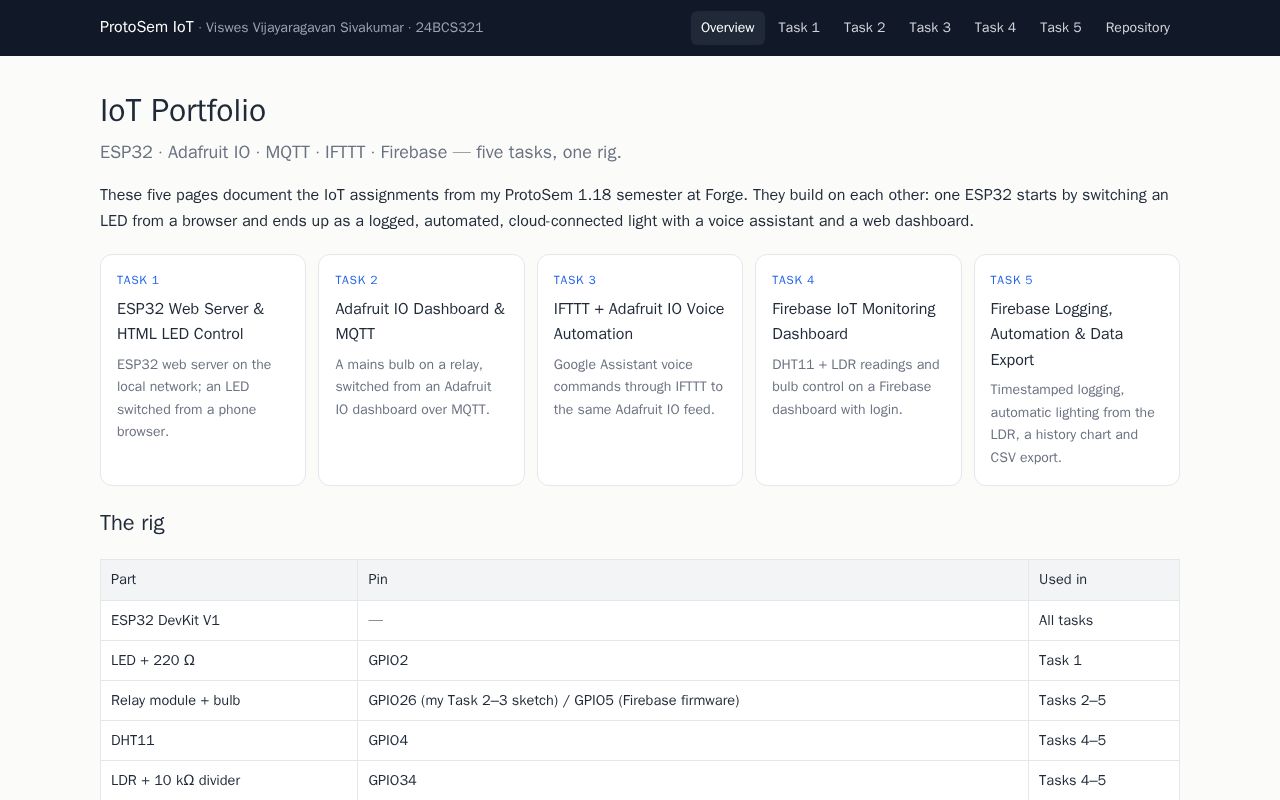Image resolution: width=1280 pixels, height=800 pixels.
Task: Switch to Task 2 nav item
Action: pyautogui.click(x=864, y=28)
